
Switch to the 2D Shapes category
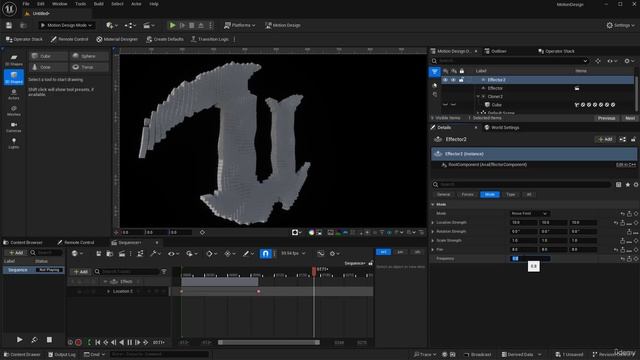pos(14,60)
